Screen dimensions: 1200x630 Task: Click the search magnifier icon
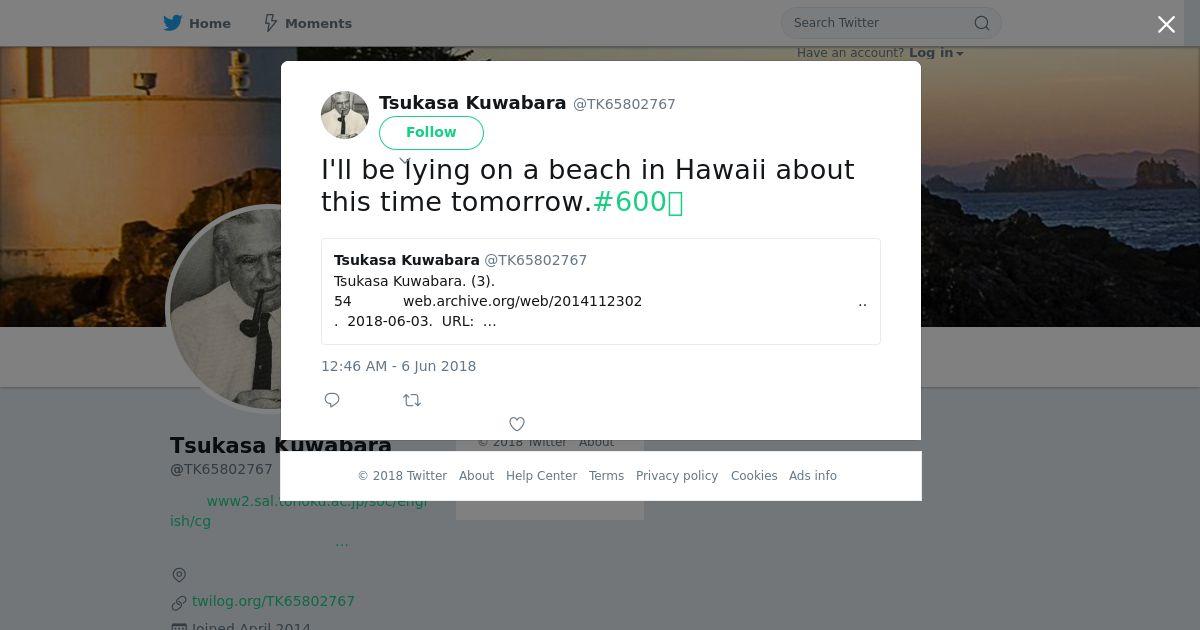(982, 23)
